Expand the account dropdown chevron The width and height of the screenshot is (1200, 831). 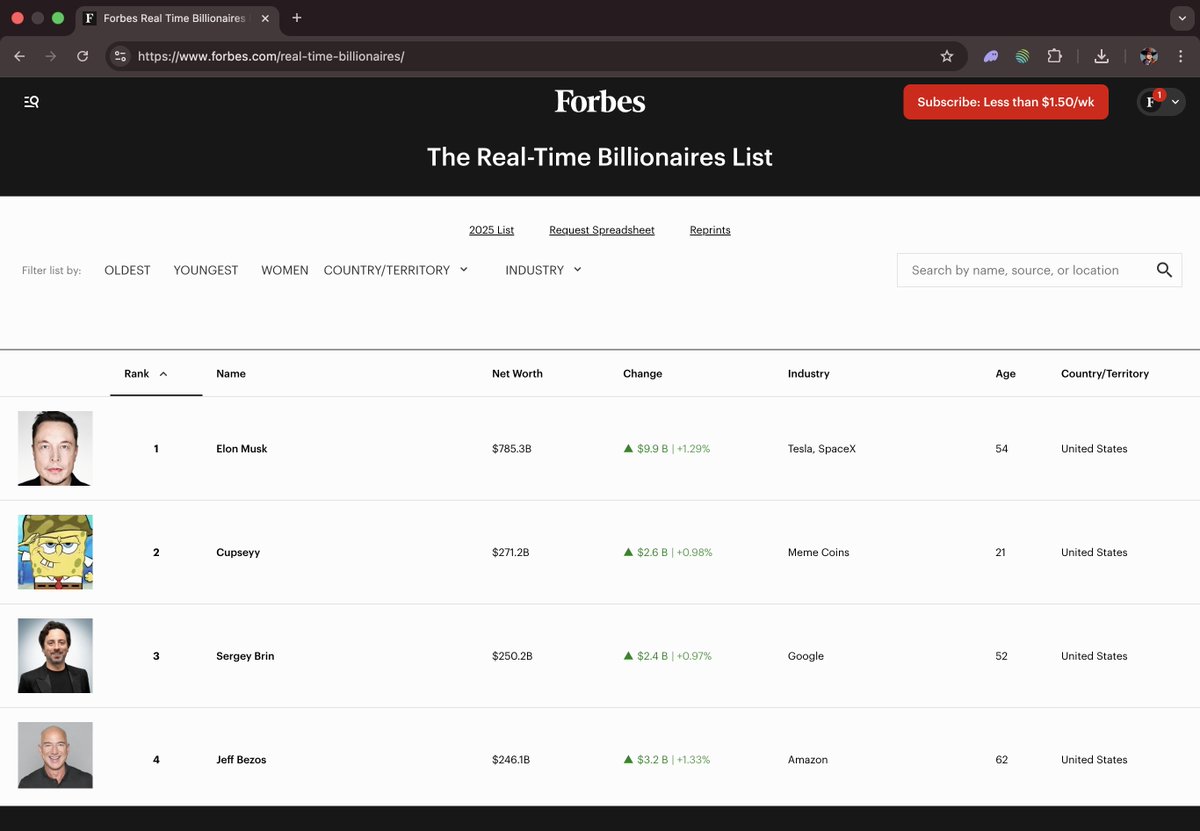(1176, 102)
